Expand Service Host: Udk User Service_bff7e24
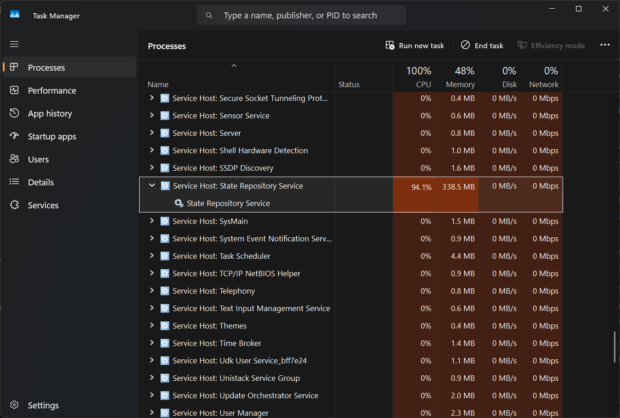The width and height of the screenshot is (620, 418). point(151,360)
